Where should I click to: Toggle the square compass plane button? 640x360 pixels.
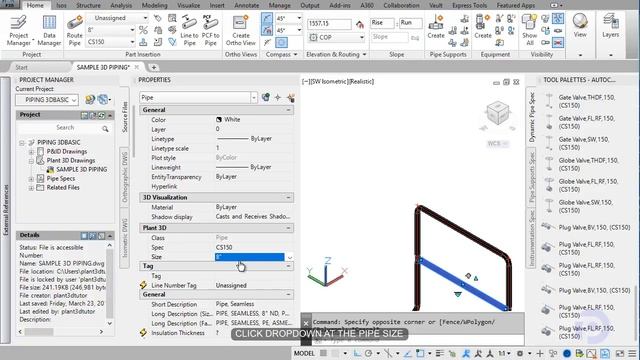[281, 42]
